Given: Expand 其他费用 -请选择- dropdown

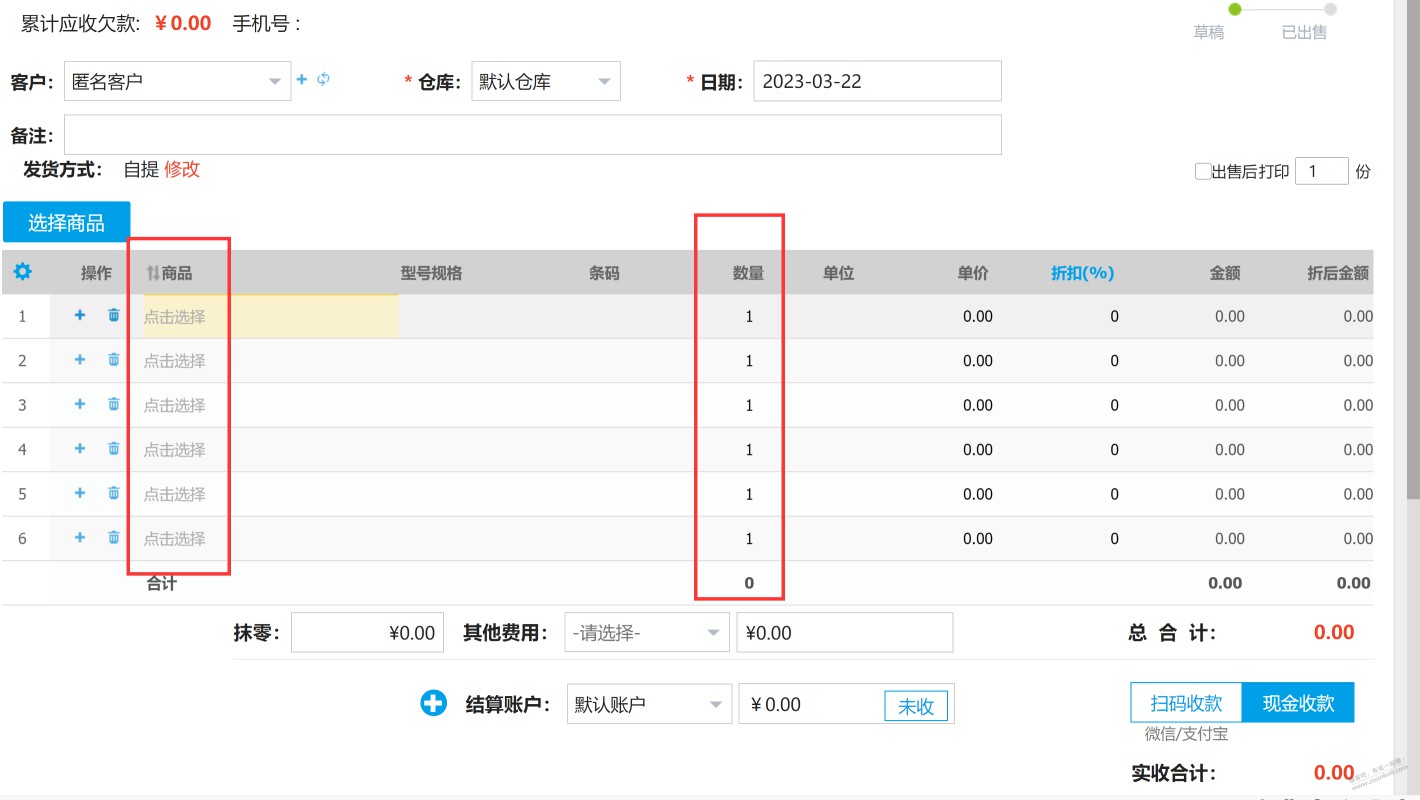Looking at the screenshot, I should tap(647, 632).
